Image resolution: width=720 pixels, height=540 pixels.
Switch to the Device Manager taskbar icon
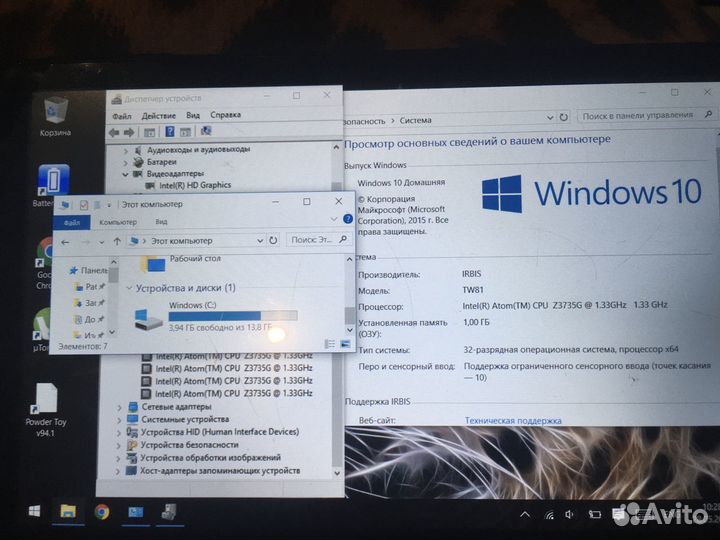pyautogui.click(x=169, y=512)
